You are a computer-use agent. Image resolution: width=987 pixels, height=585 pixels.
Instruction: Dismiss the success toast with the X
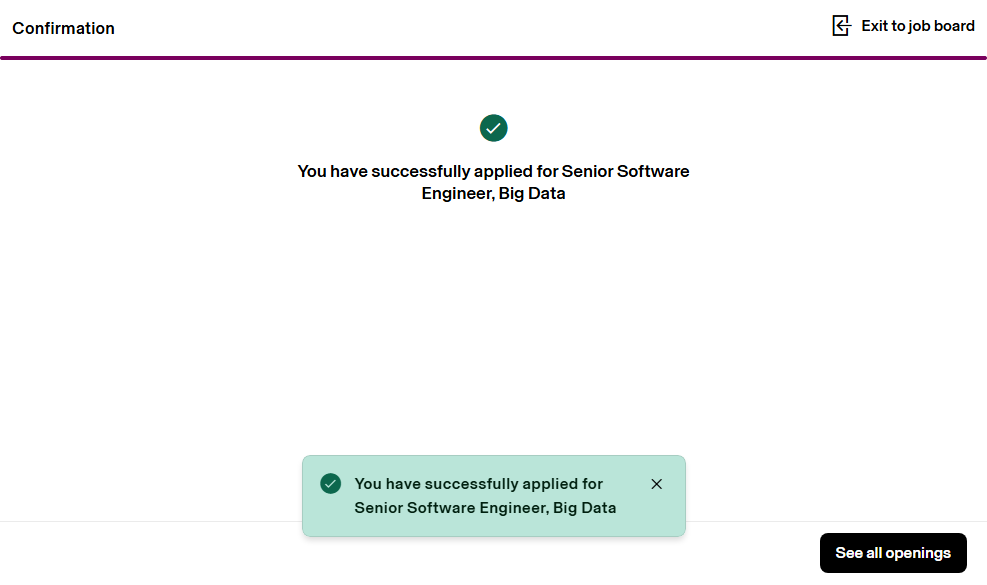click(656, 484)
